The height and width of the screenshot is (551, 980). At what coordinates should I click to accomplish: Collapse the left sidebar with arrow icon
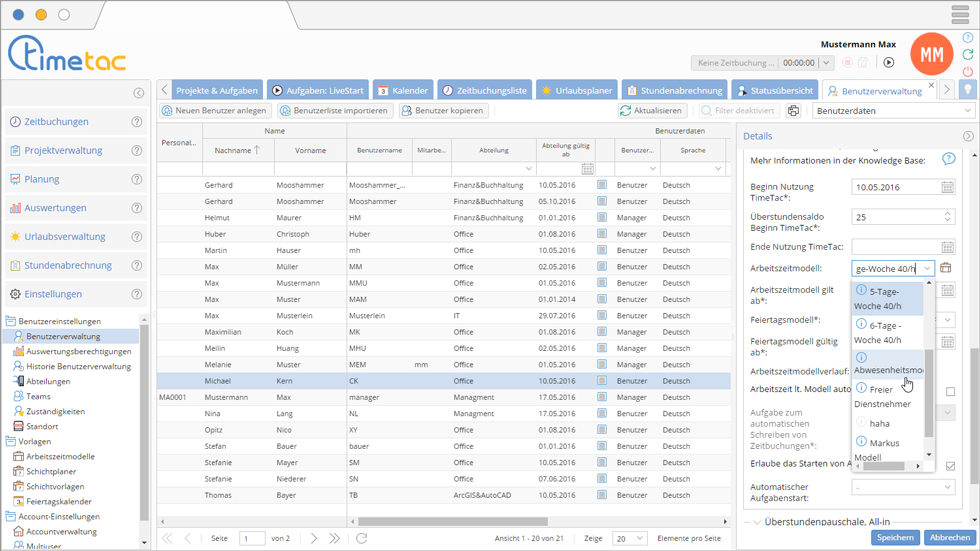tap(138, 93)
